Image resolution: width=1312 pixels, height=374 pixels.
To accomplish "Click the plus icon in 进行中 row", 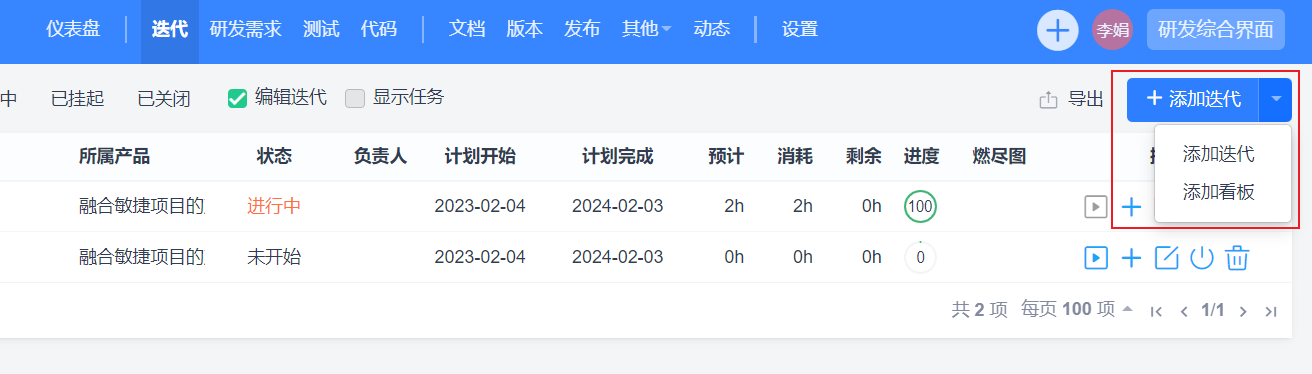I will tap(1131, 207).
